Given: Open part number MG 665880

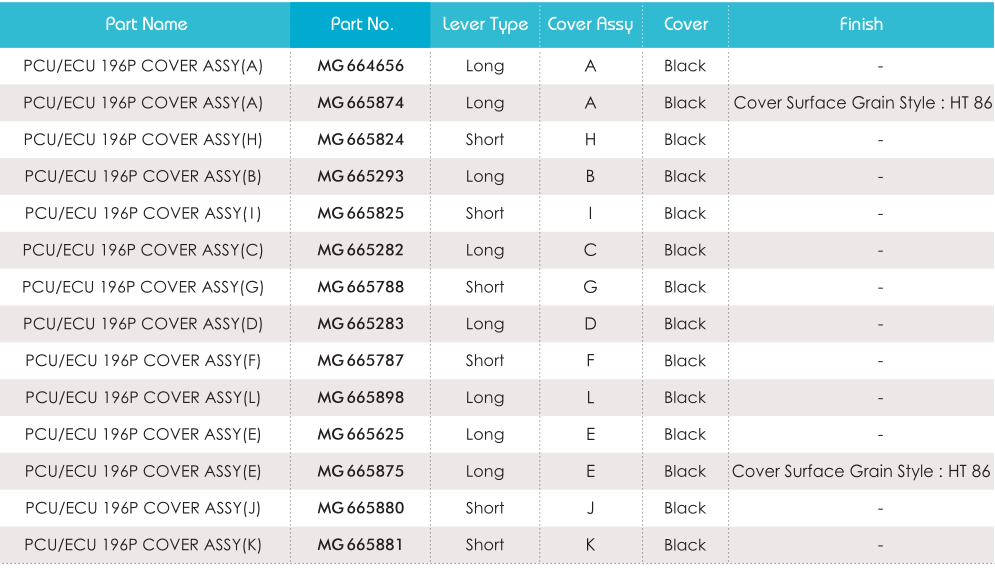Looking at the screenshot, I should (360, 508).
